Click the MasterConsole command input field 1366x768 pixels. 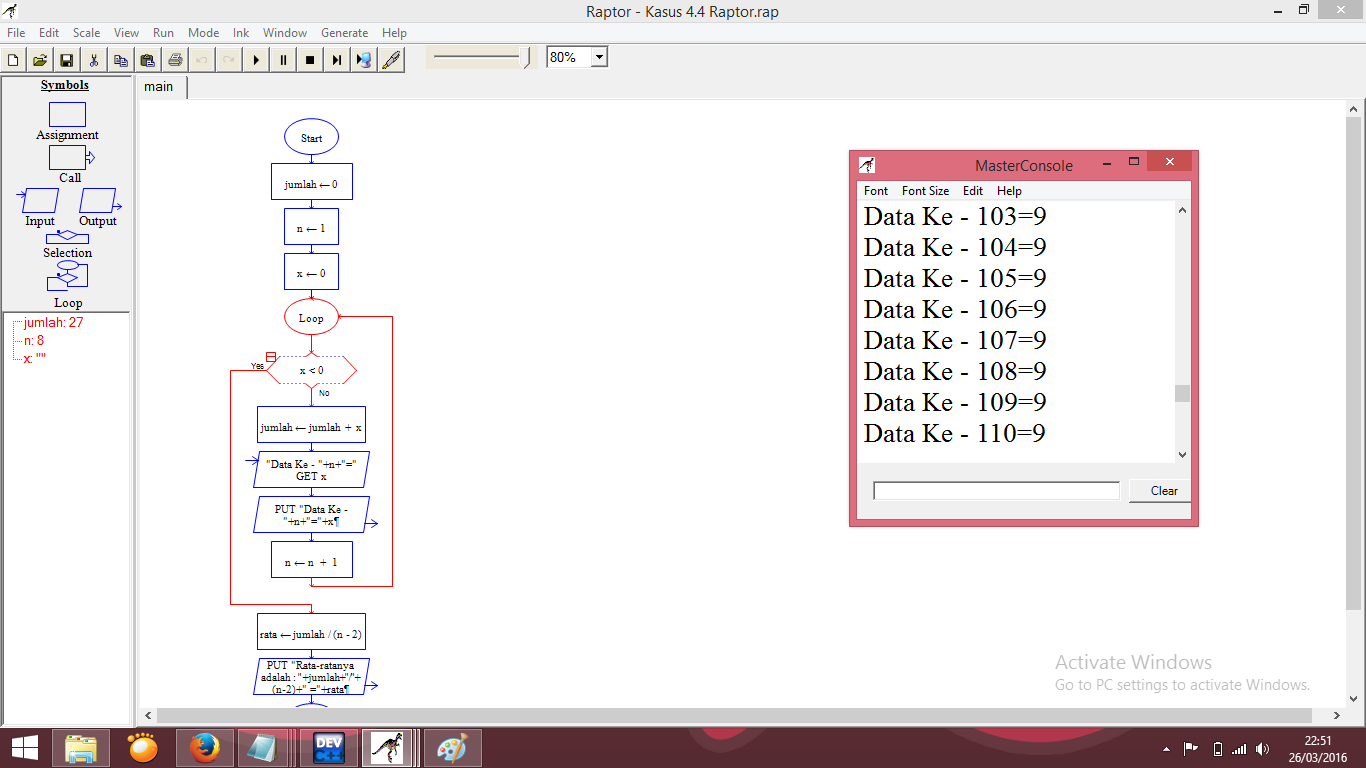(x=996, y=491)
